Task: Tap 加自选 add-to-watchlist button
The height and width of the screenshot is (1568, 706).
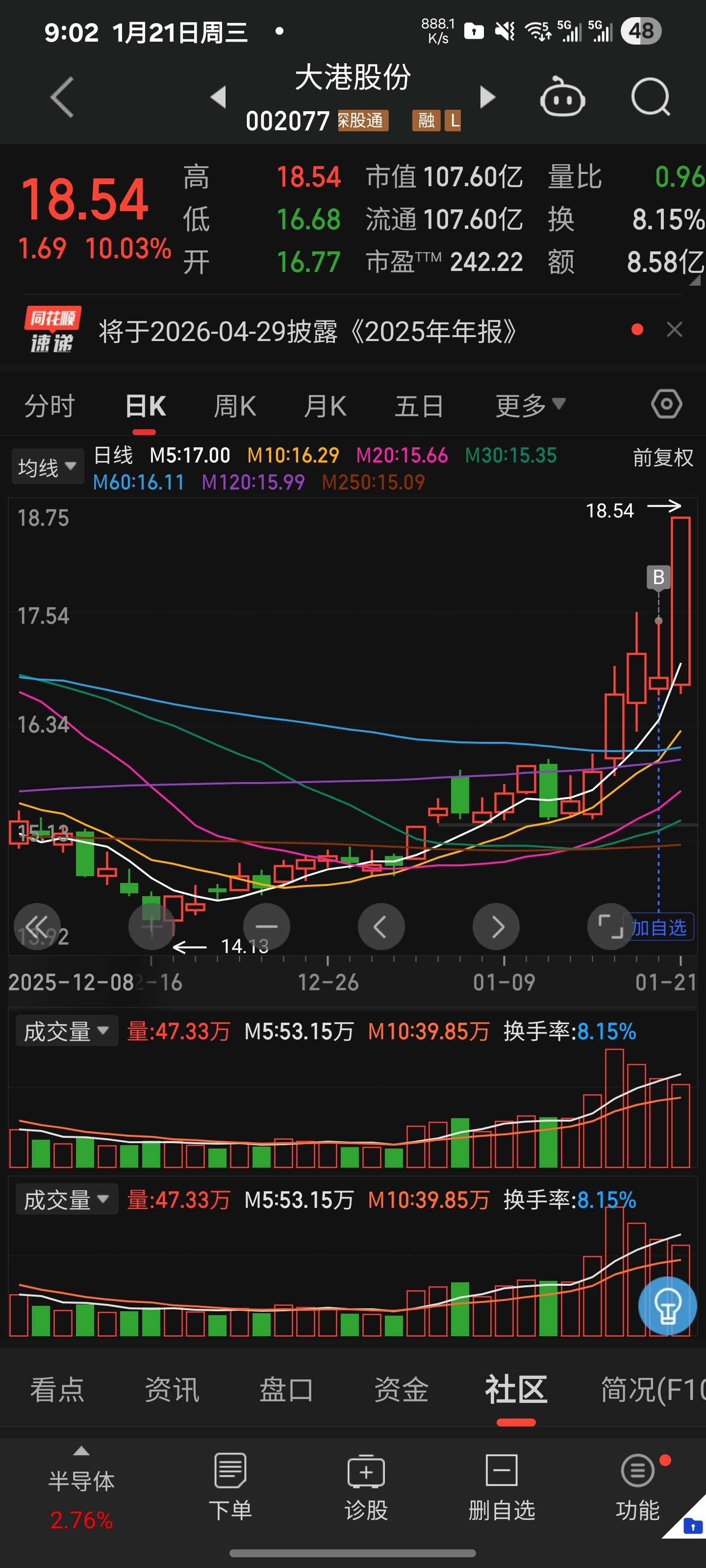Action: tap(658, 927)
